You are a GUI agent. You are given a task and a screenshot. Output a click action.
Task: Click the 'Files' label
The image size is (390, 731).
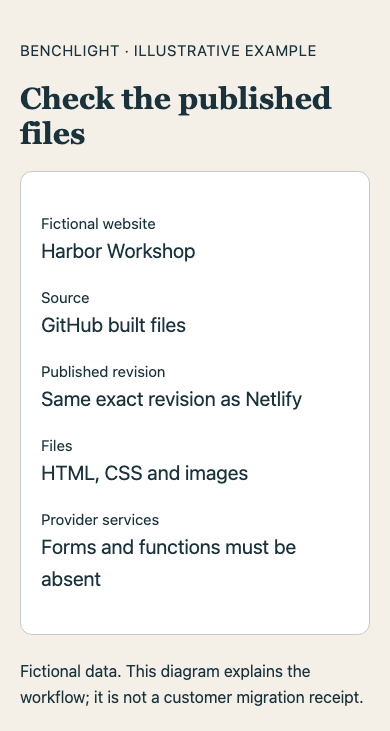(56, 446)
